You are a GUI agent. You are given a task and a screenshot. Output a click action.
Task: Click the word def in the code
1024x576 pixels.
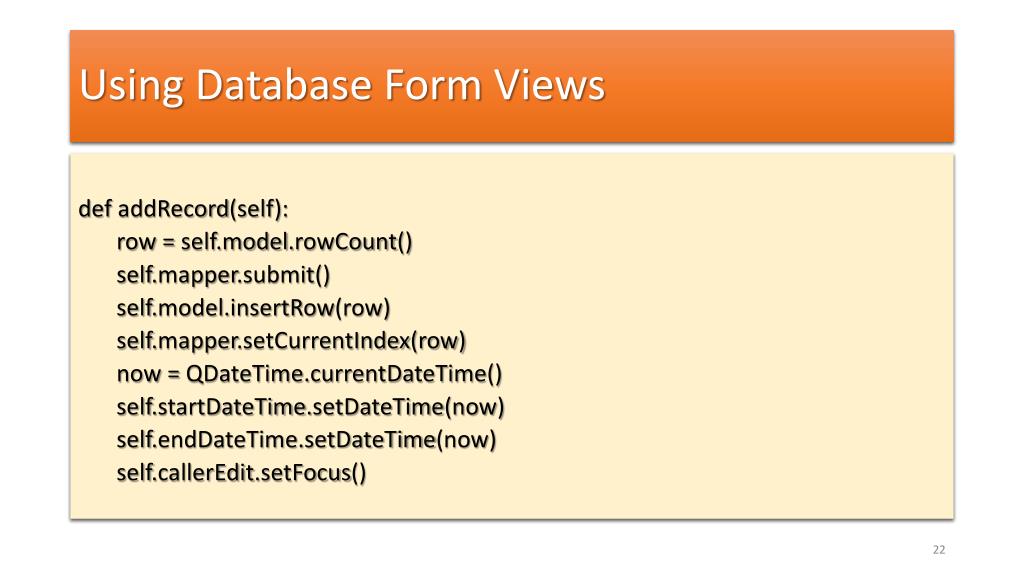[x=95, y=209]
